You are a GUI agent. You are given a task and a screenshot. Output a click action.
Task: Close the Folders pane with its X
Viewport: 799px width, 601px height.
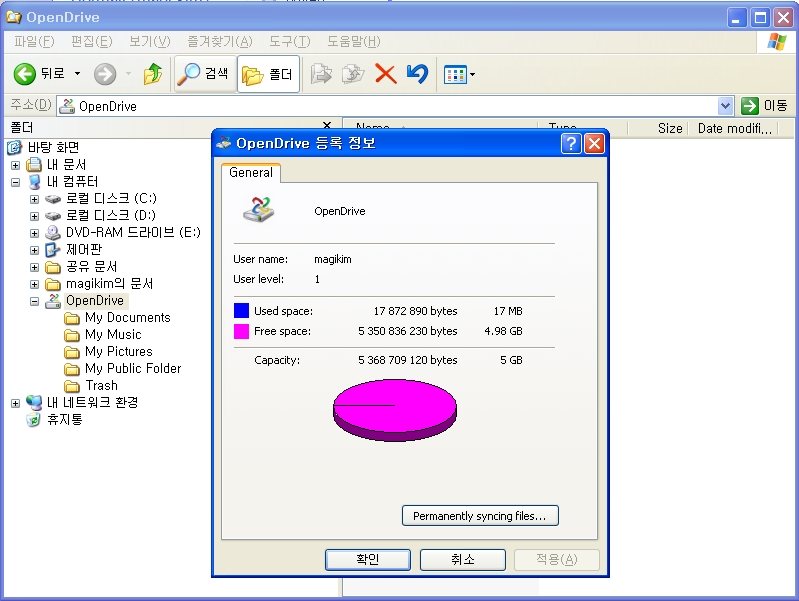(x=327, y=125)
